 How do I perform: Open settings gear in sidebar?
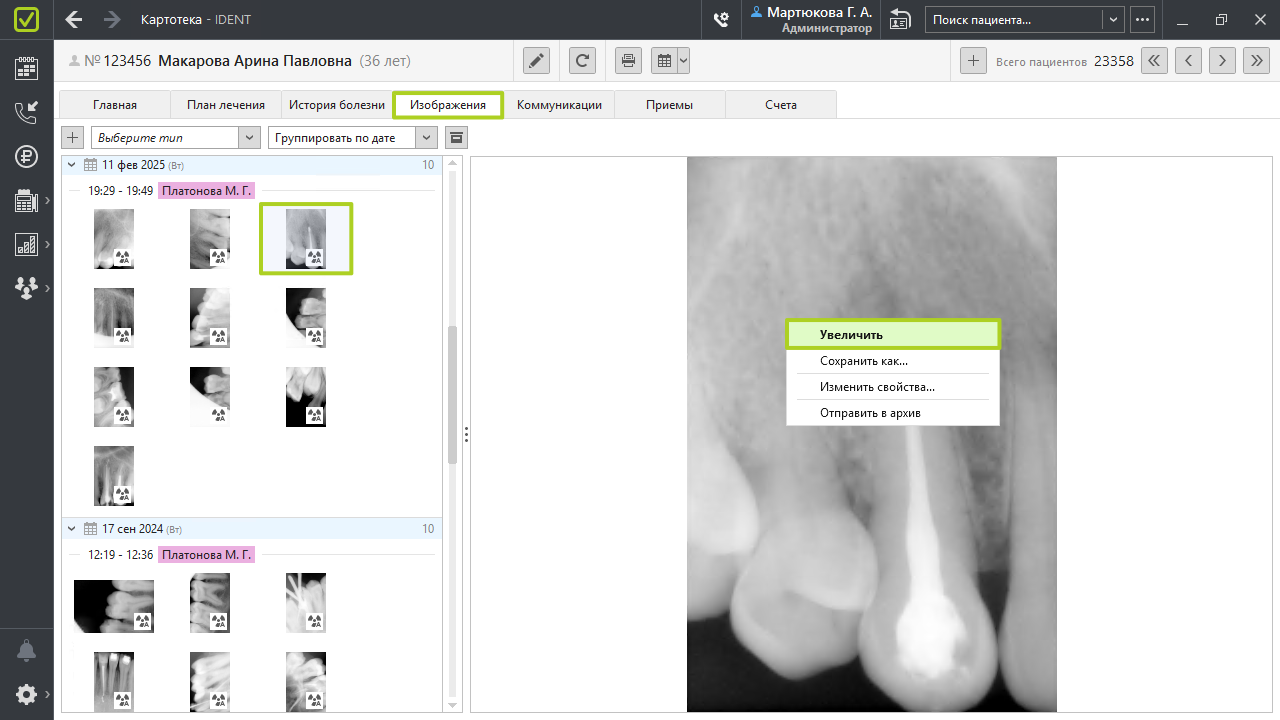26,694
